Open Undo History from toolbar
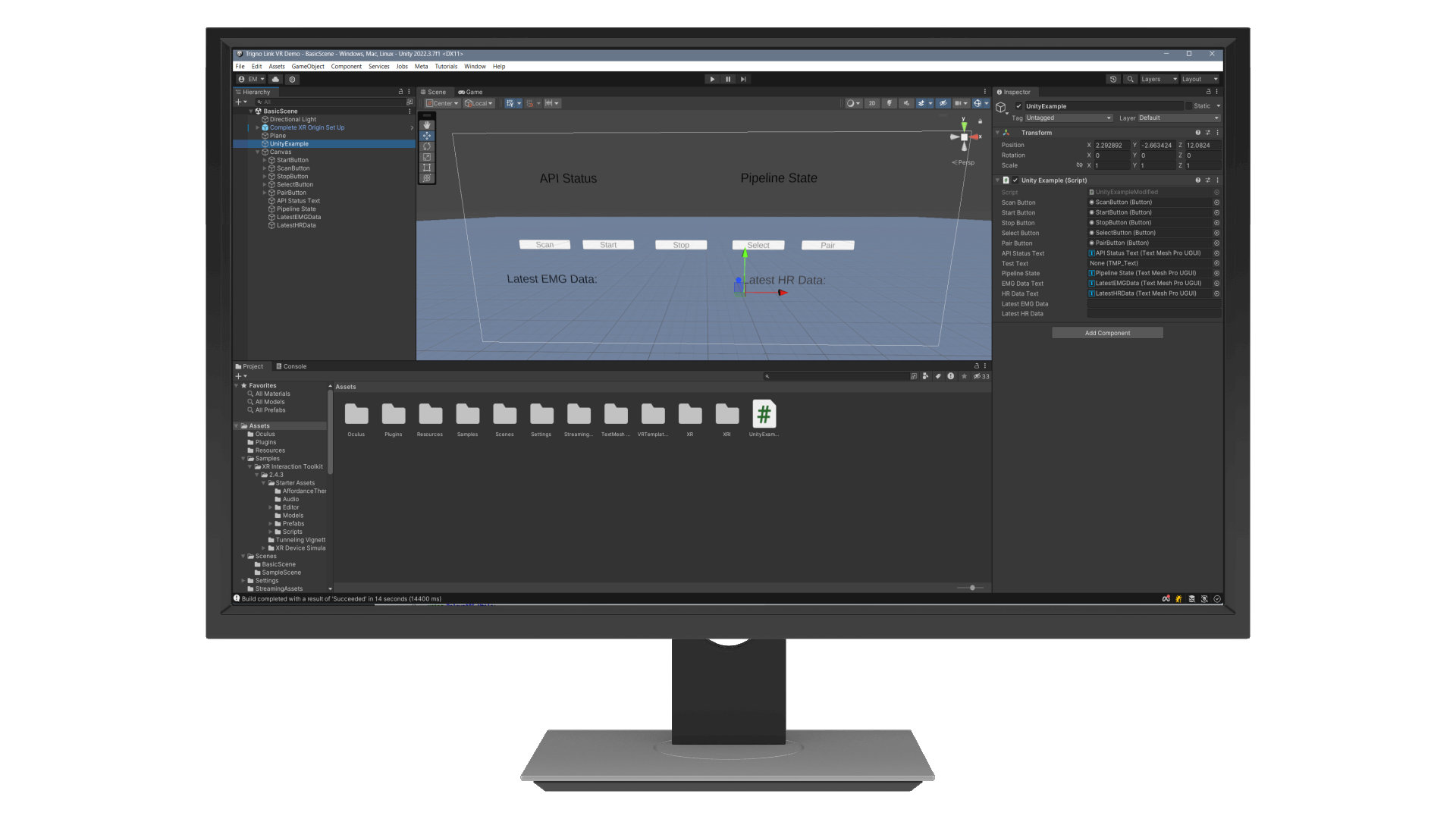 1113,79
